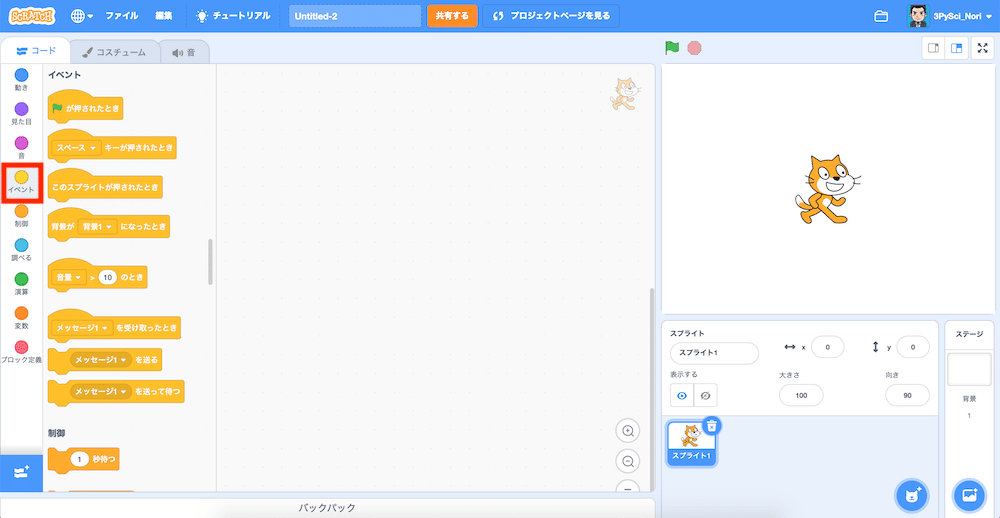Open the language globe menu
The image size is (1000, 518).
[82, 16]
